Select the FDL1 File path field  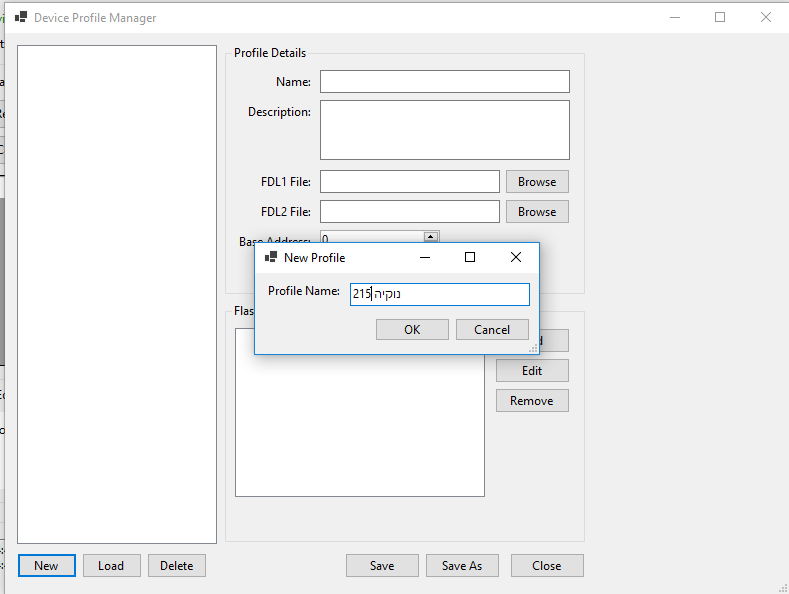(409, 181)
